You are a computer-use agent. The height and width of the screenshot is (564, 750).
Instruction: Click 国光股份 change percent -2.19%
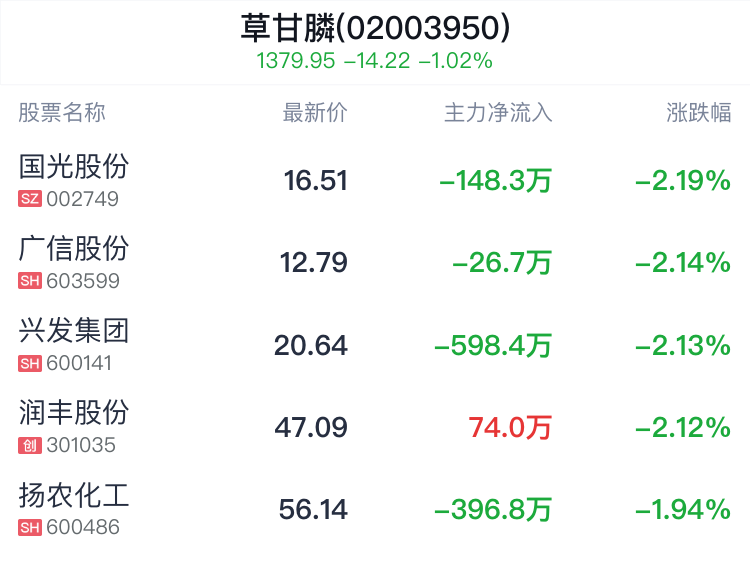coord(683,181)
